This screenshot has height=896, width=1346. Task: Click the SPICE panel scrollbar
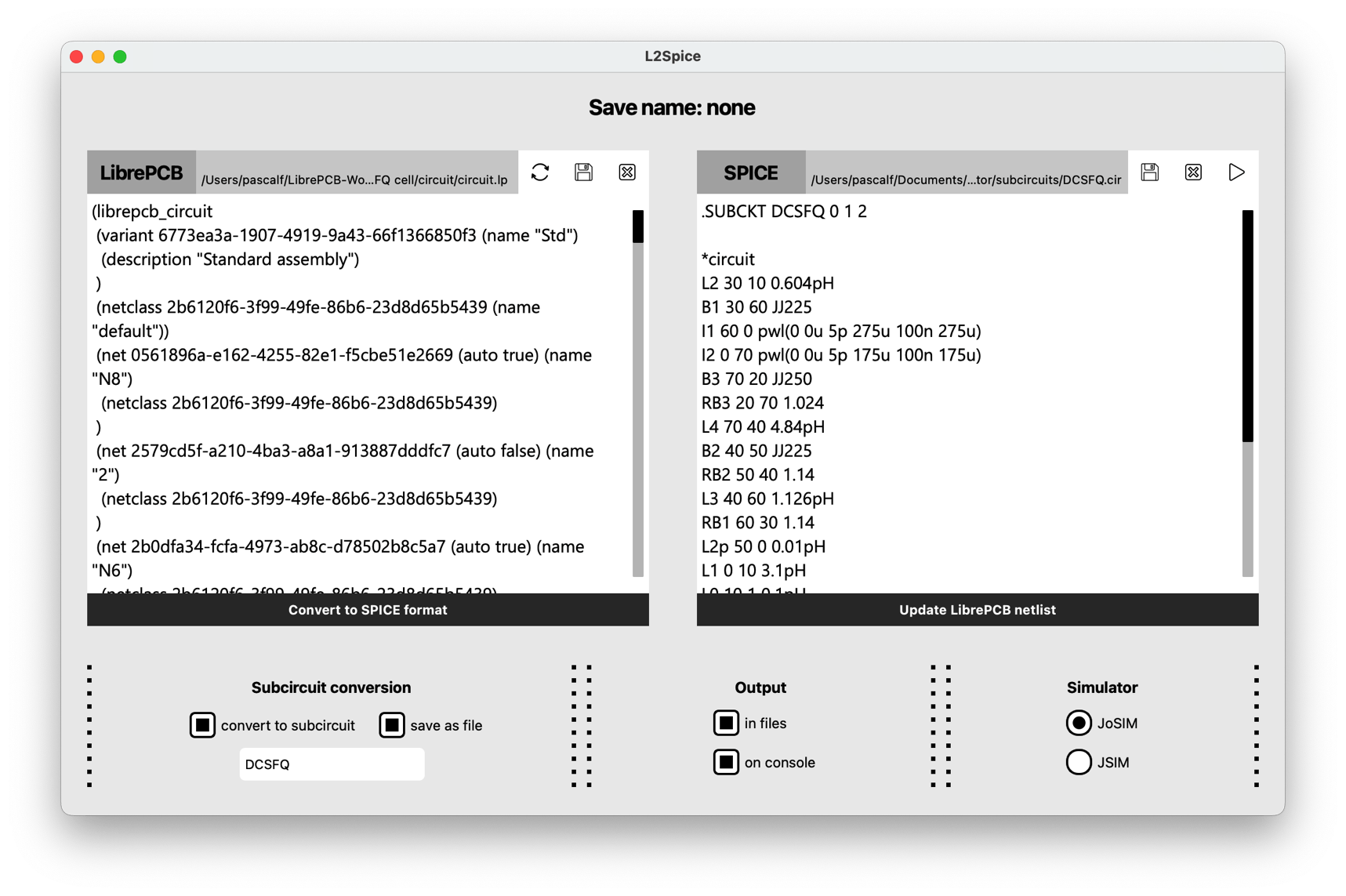(x=1247, y=392)
